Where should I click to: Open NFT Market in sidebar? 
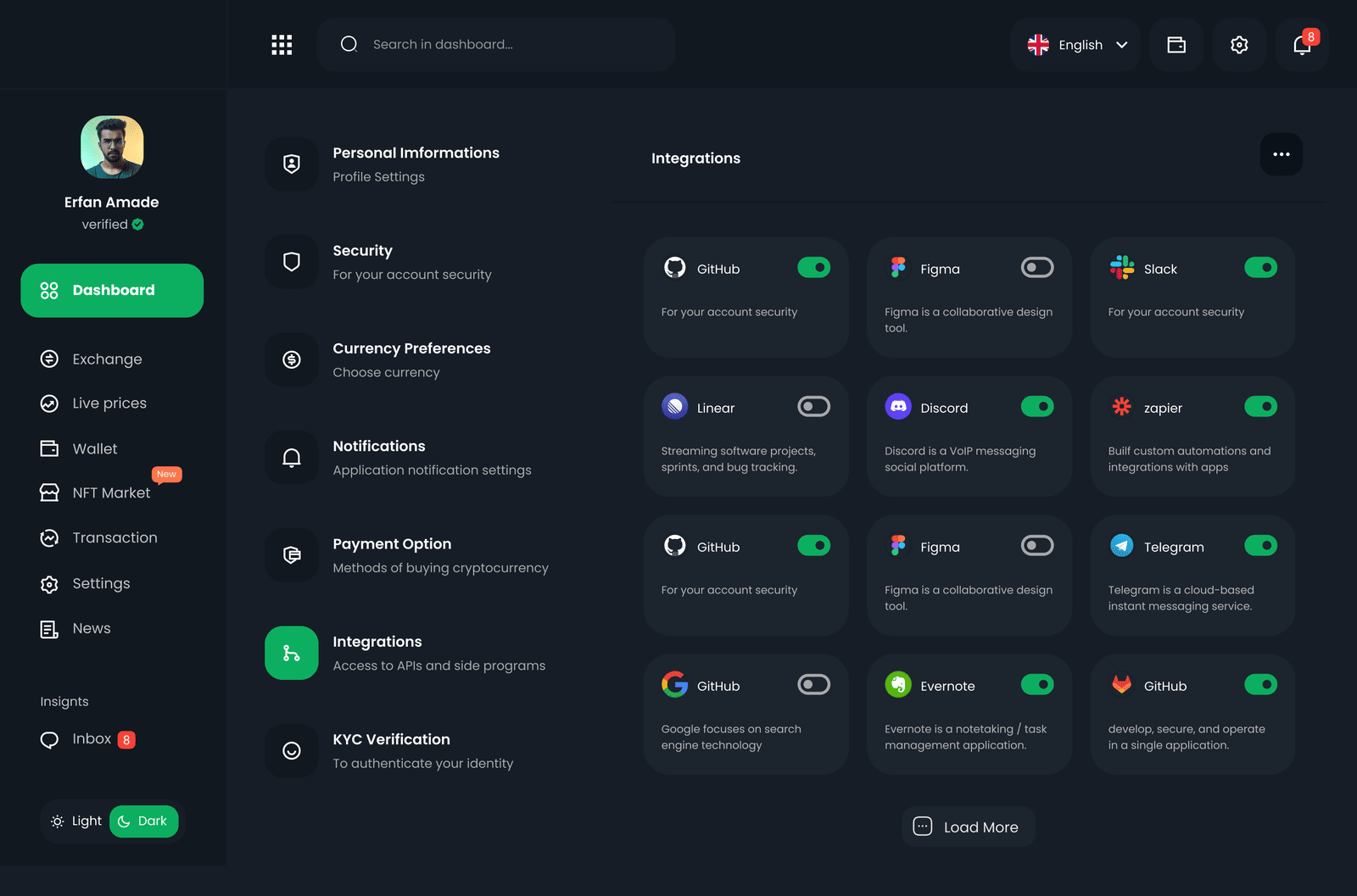point(95,493)
